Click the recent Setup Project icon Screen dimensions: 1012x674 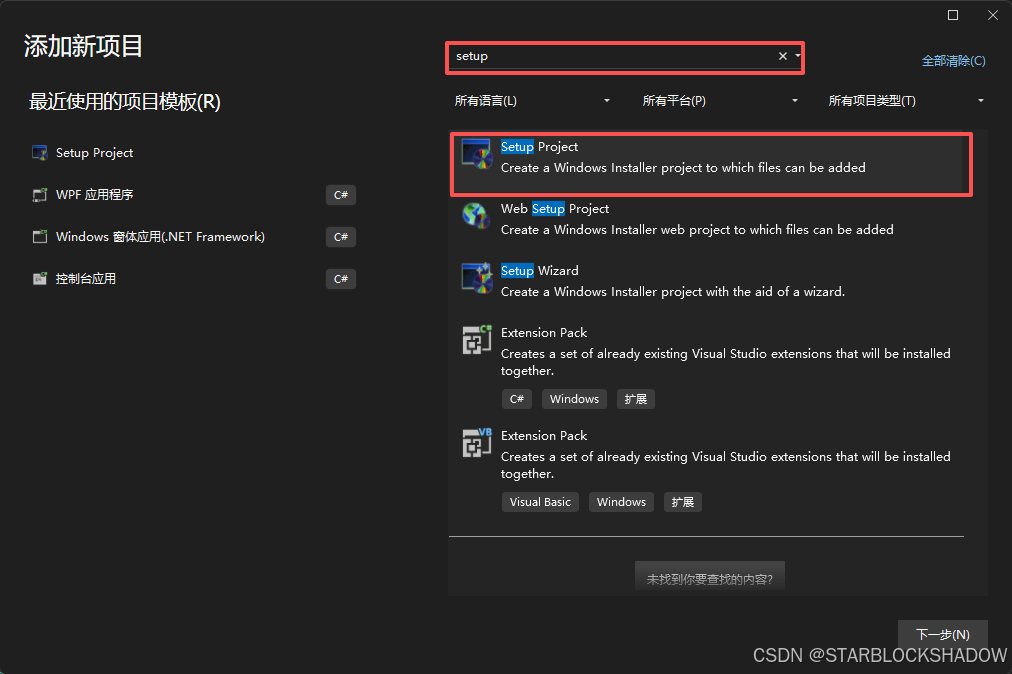[40, 153]
